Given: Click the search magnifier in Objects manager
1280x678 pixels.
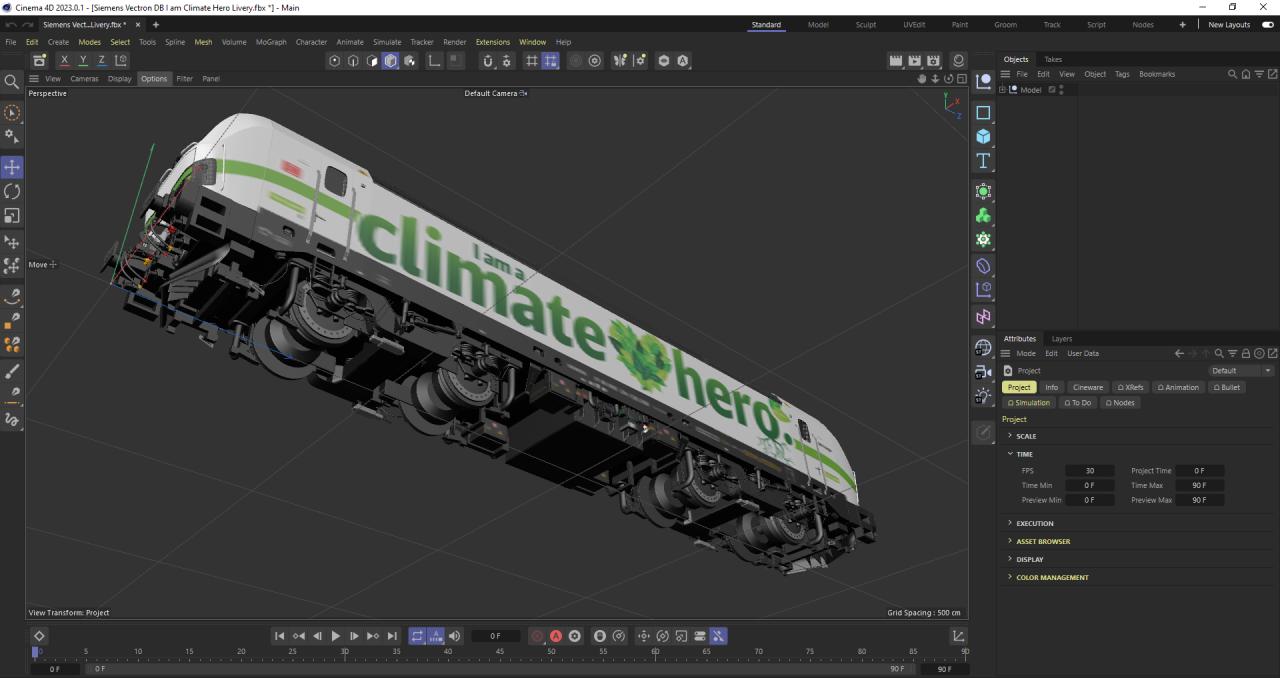Looking at the screenshot, I should [1232, 74].
